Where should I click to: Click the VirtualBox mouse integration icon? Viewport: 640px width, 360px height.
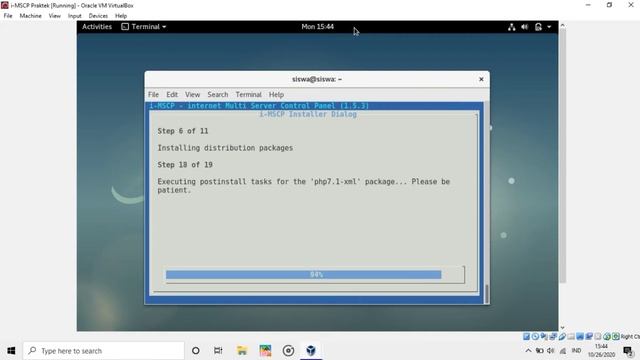click(607, 336)
